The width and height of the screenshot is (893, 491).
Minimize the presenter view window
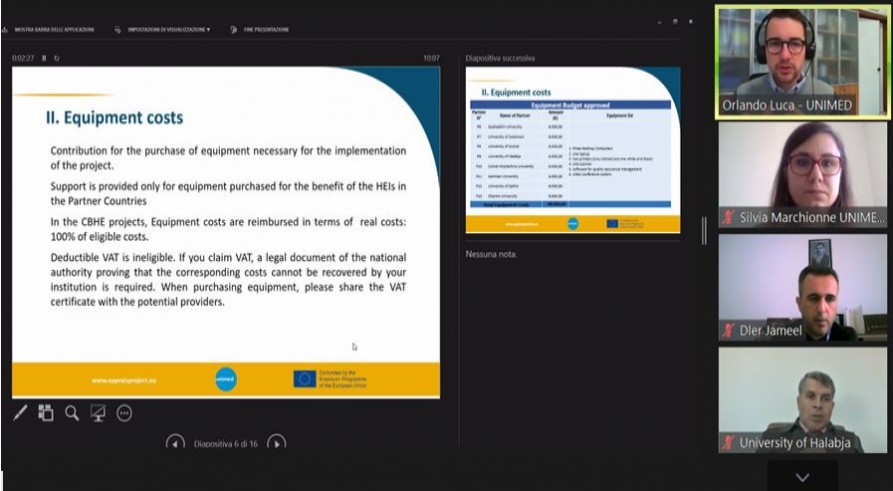point(659,22)
